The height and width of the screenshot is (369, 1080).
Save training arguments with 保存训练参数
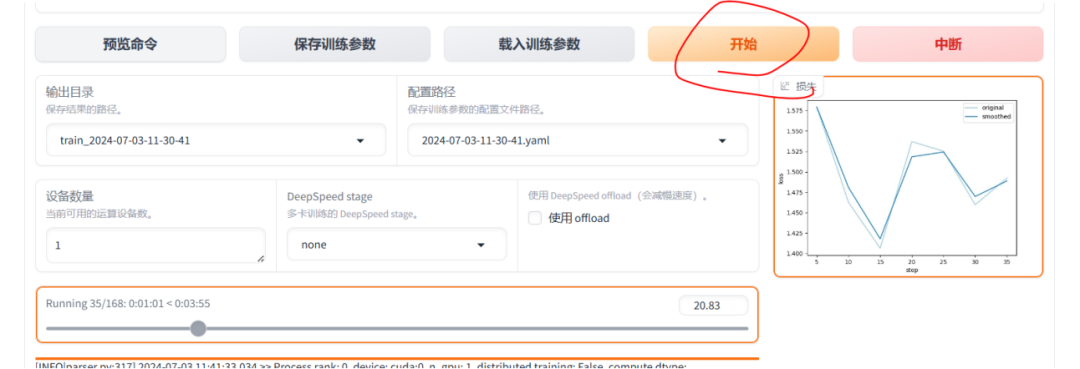(335, 45)
